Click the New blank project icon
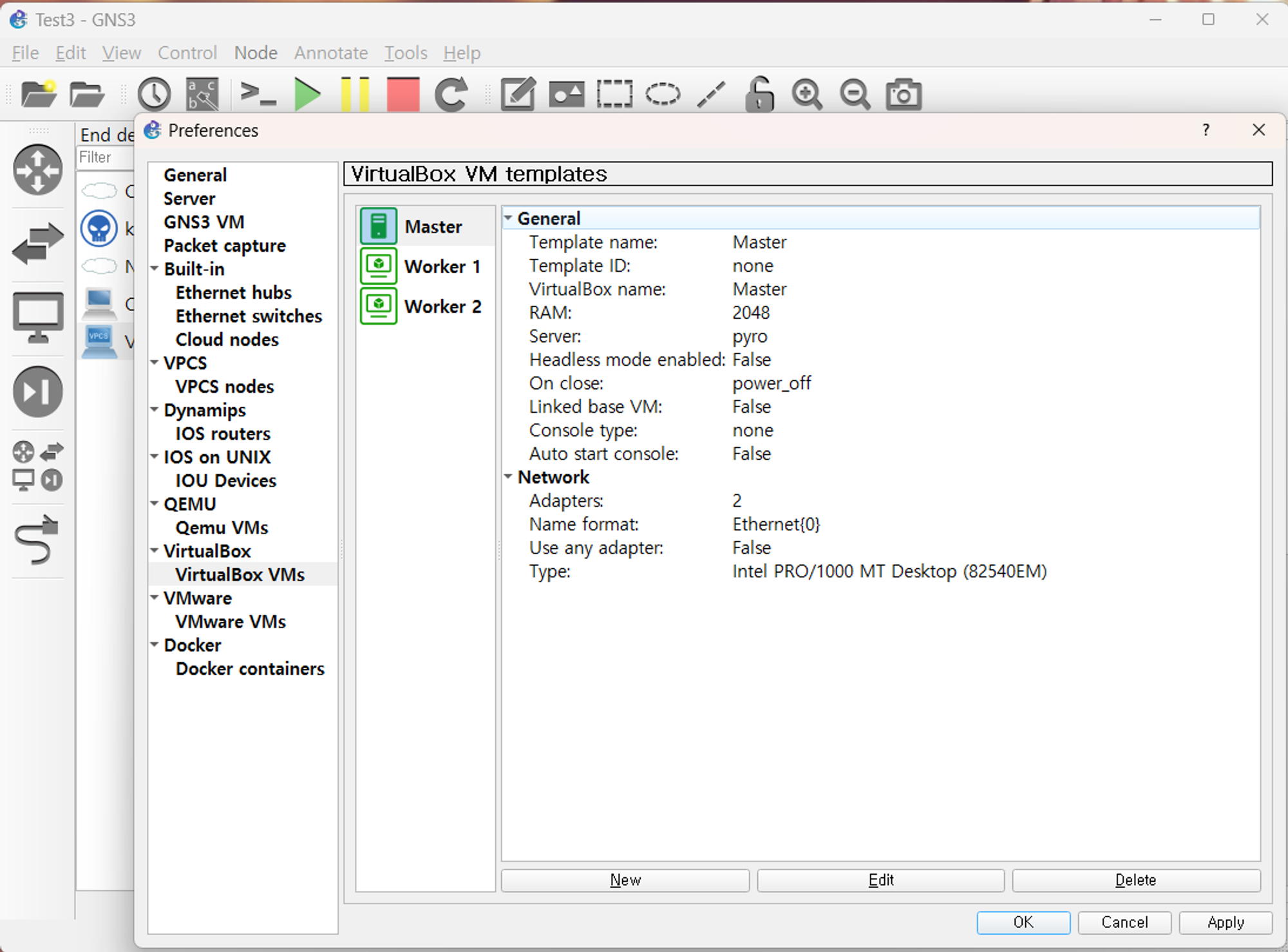The width and height of the screenshot is (1288, 952). (39, 94)
